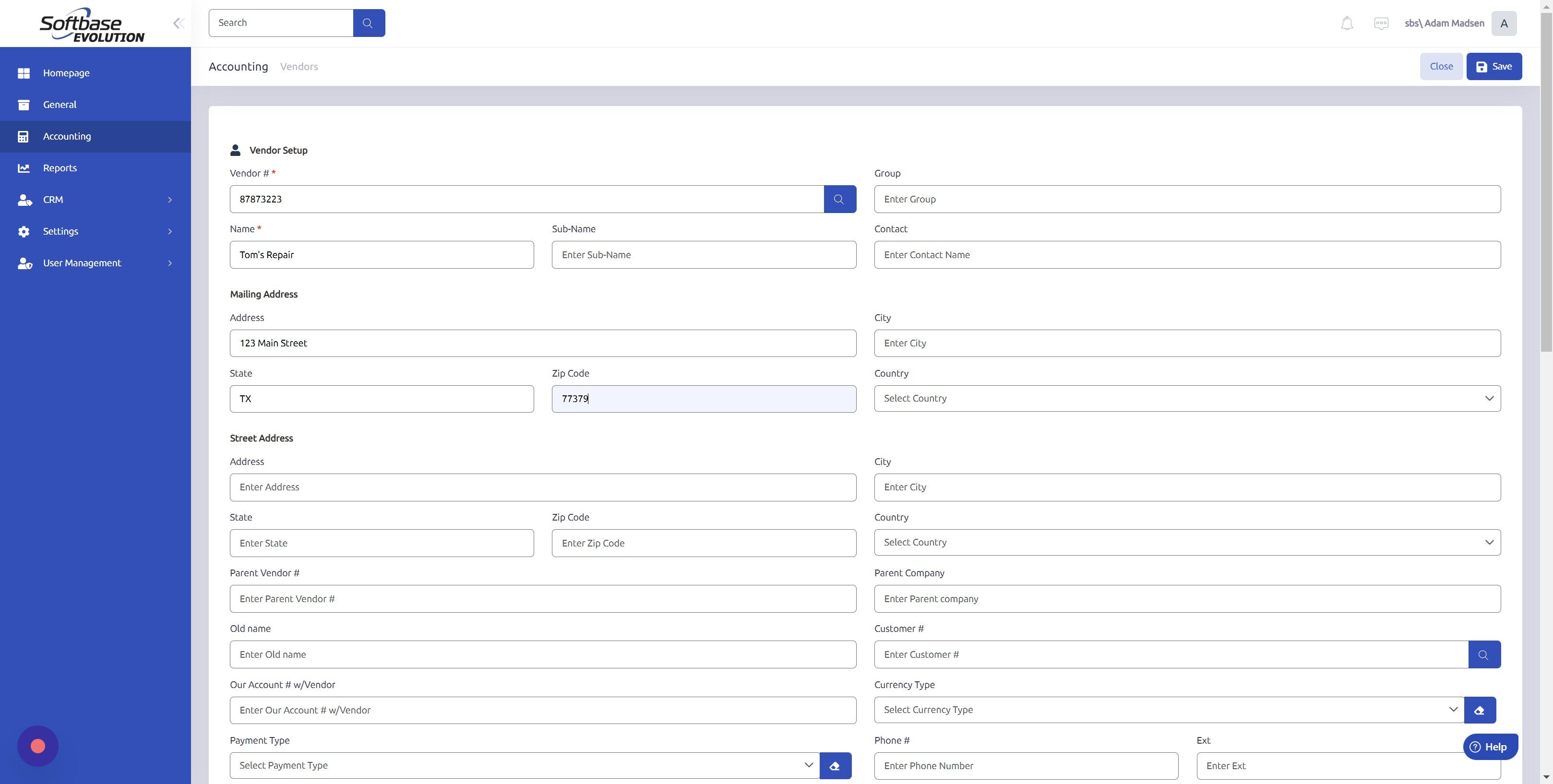Click into the Enter Sub-Name field
This screenshot has height=784, width=1553.
[x=703, y=254]
